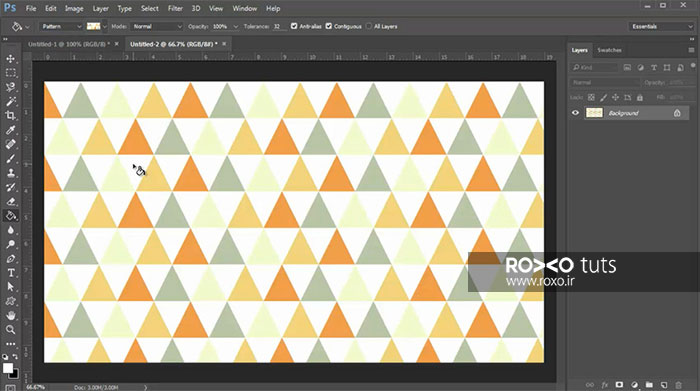Select the Paint Bucket tool
700x391 pixels.
point(10,216)
